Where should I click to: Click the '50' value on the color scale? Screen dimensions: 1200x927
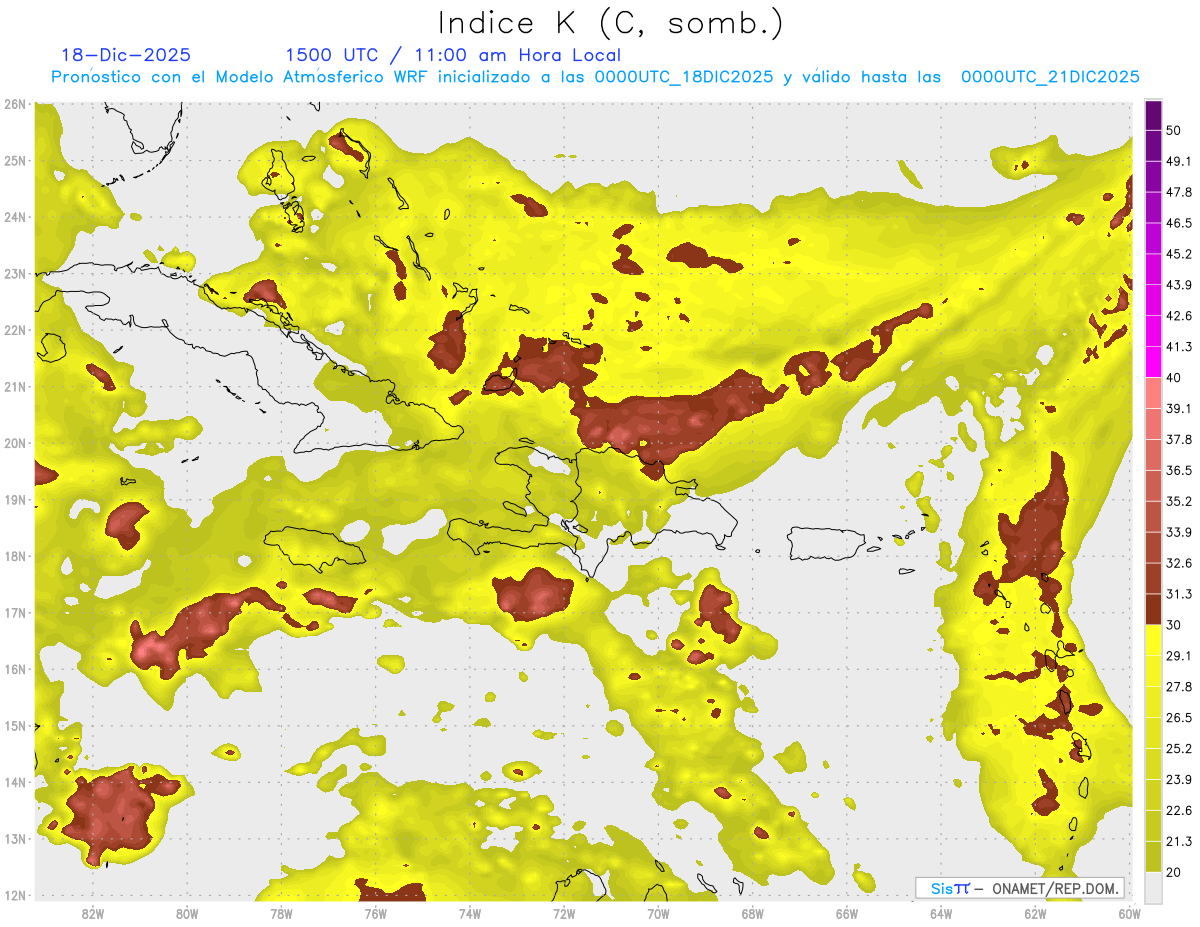coord(1175,131)
